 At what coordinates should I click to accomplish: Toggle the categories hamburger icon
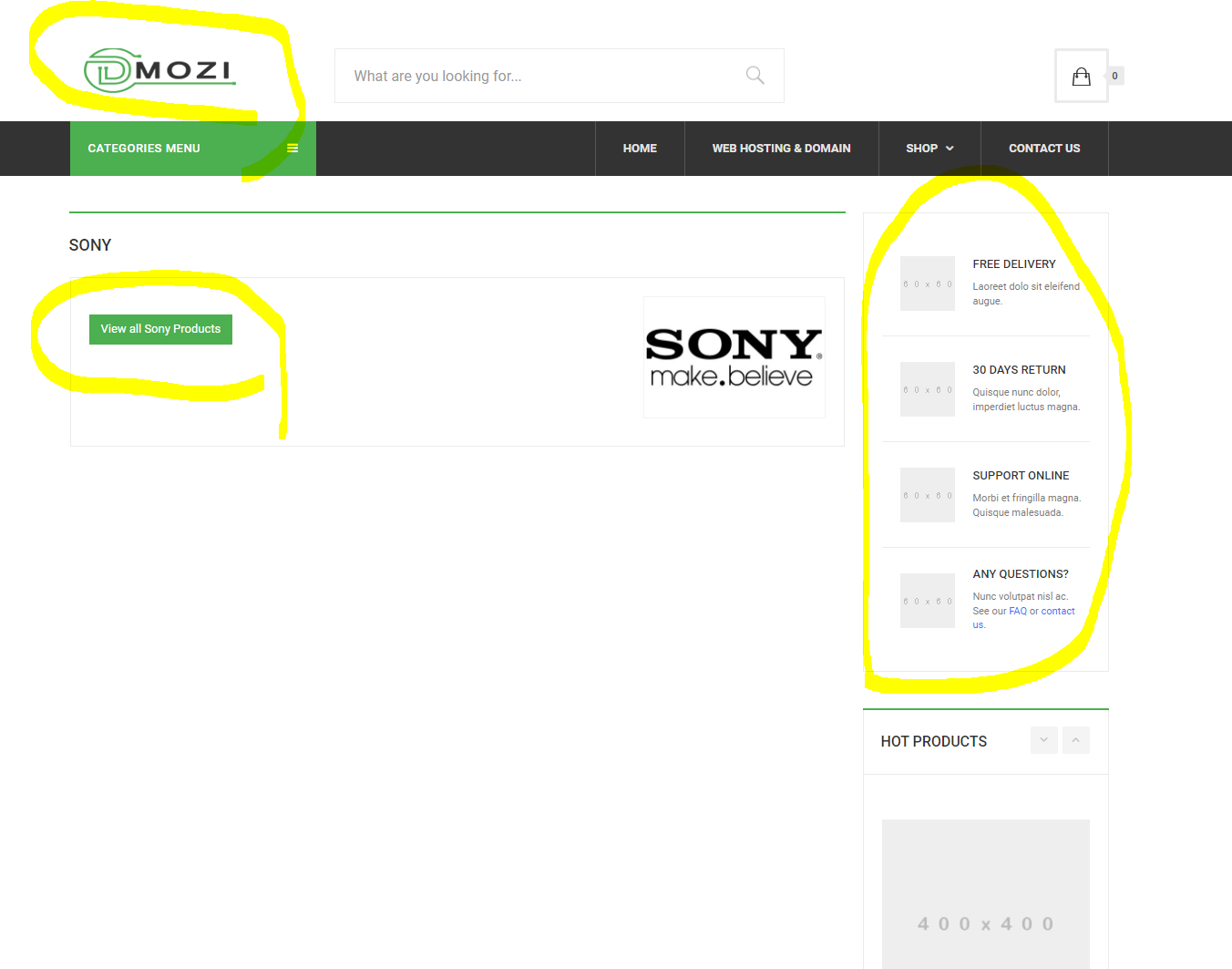293,149
